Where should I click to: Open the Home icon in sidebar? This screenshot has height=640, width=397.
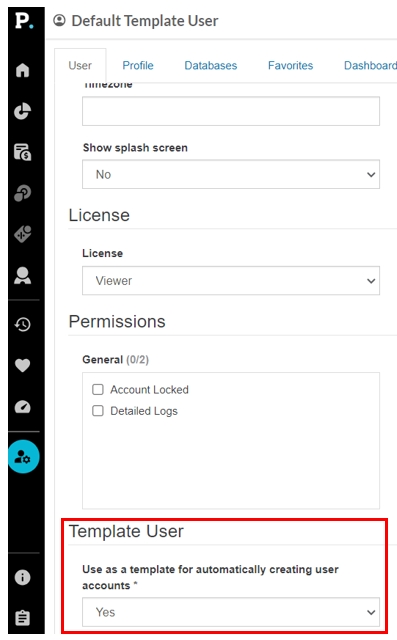pos(22,70)
